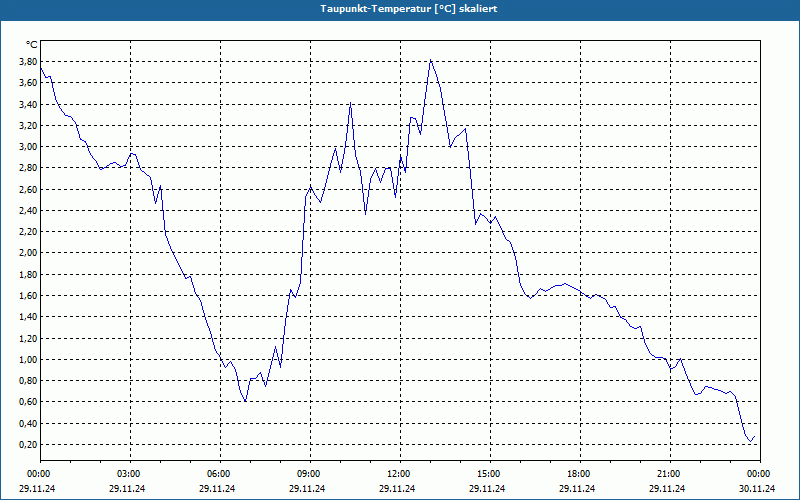Click the "0,40" y-axis label
This screenshot has height=500, width=800.
click(29, 423)
